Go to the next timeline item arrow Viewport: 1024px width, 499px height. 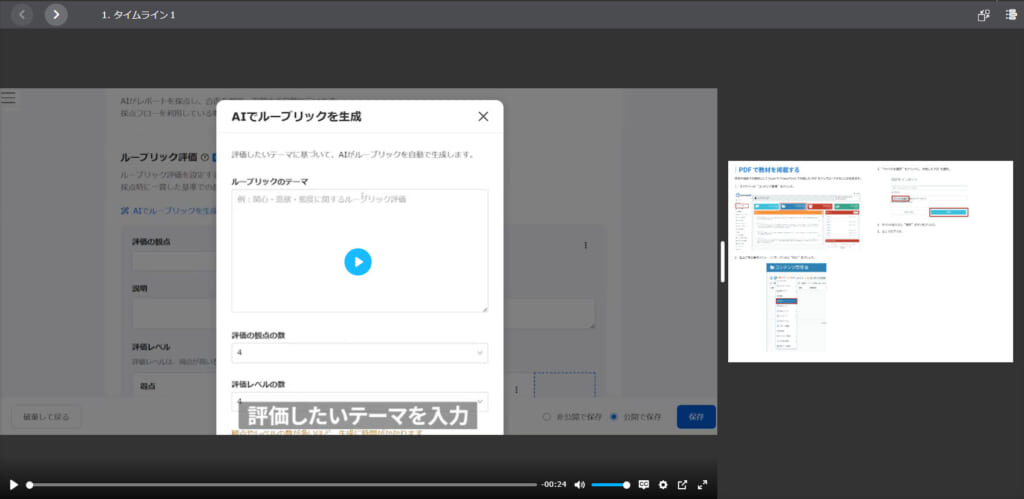point(56,14)
